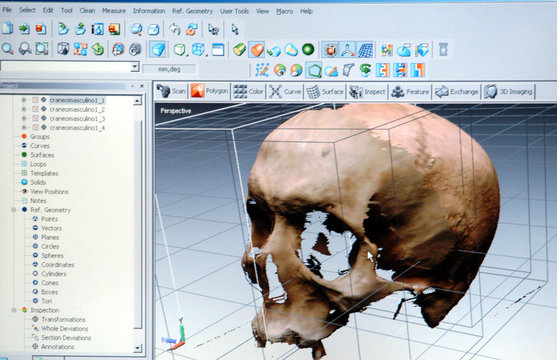The height and width of the screenshot is (360, 557).
Task: Select craneomasculino1_4 in the tree
Action: pyautogui.click(x=77, y=128)
